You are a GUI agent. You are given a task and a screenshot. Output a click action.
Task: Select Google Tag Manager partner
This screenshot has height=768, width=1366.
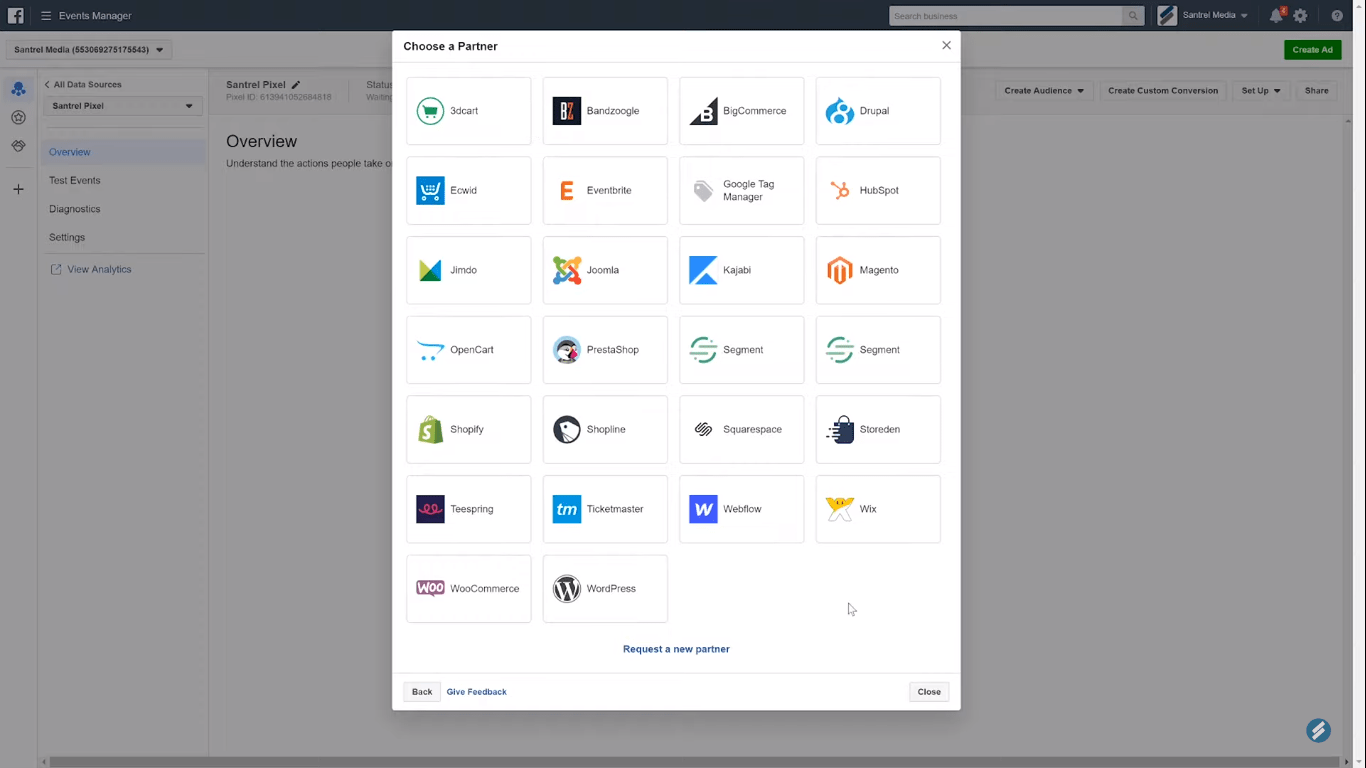click(x=741, y=190)
